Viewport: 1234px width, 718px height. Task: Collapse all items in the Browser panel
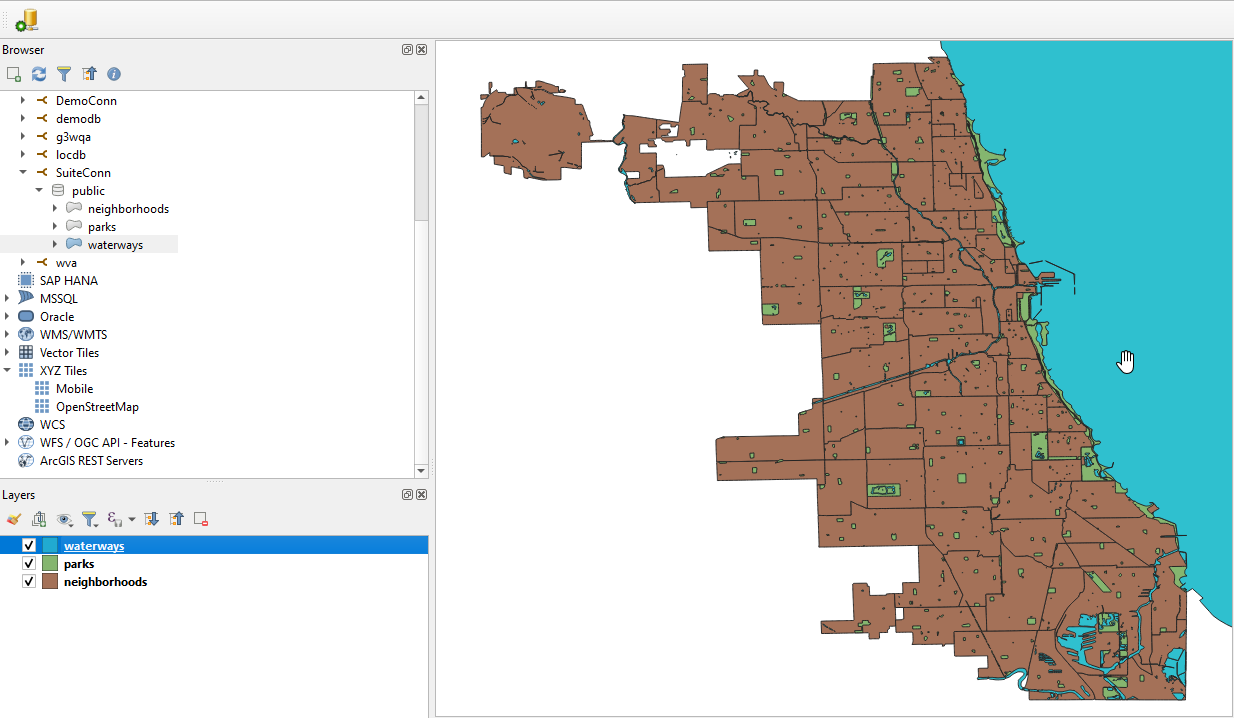tap(88, 73)
